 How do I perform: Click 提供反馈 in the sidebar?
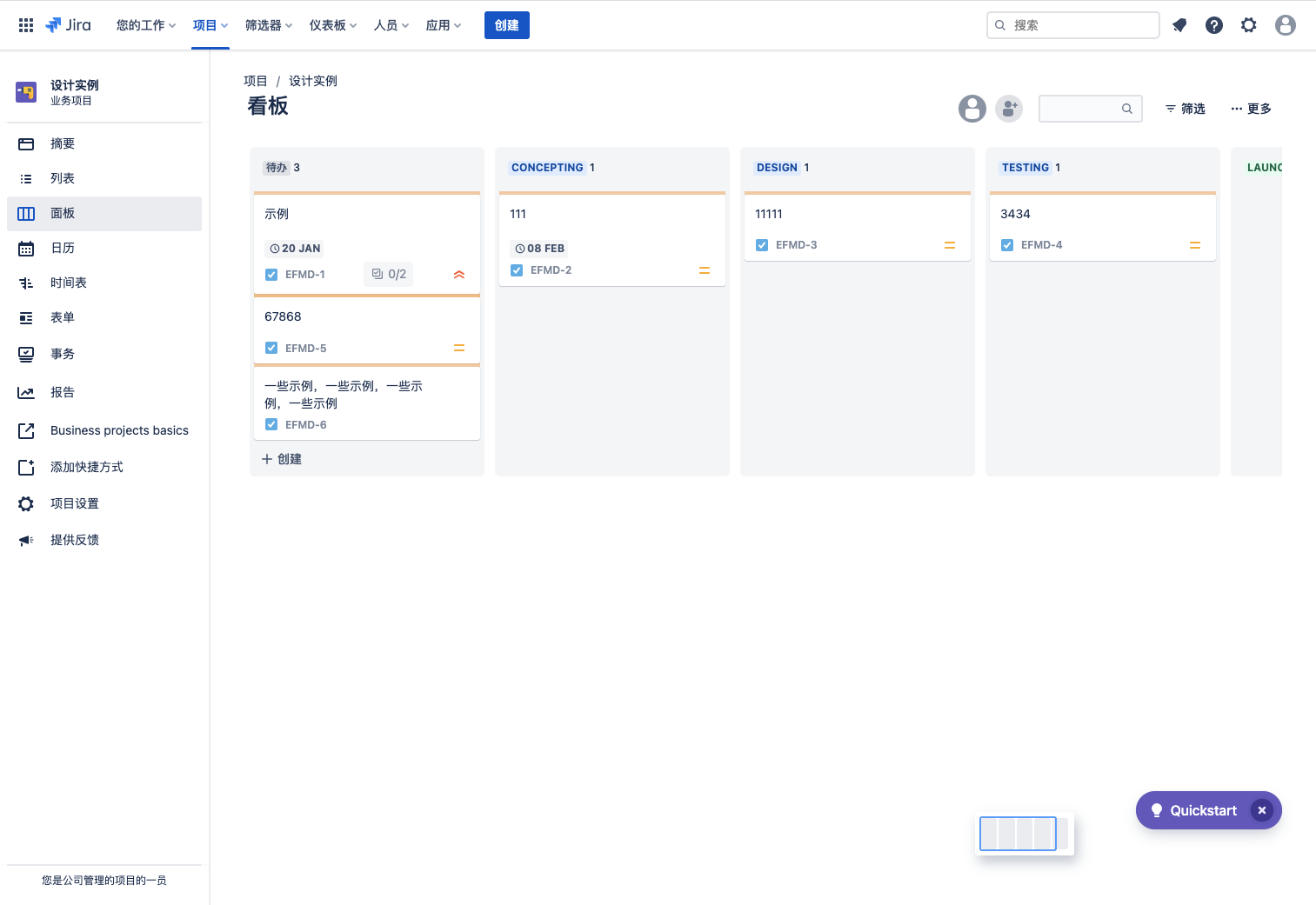click(104, 540)
